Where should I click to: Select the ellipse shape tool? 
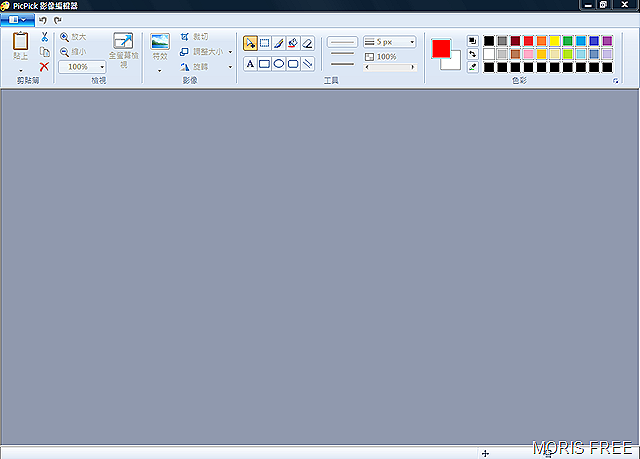(x=279, y=64)
